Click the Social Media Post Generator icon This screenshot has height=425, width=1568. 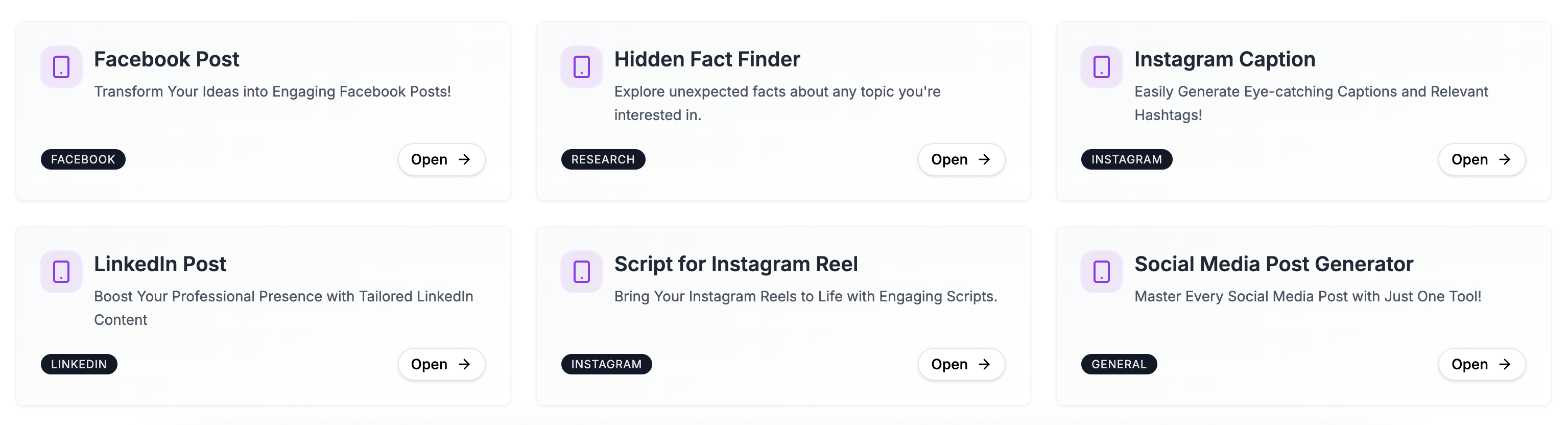pos(1101,272)
